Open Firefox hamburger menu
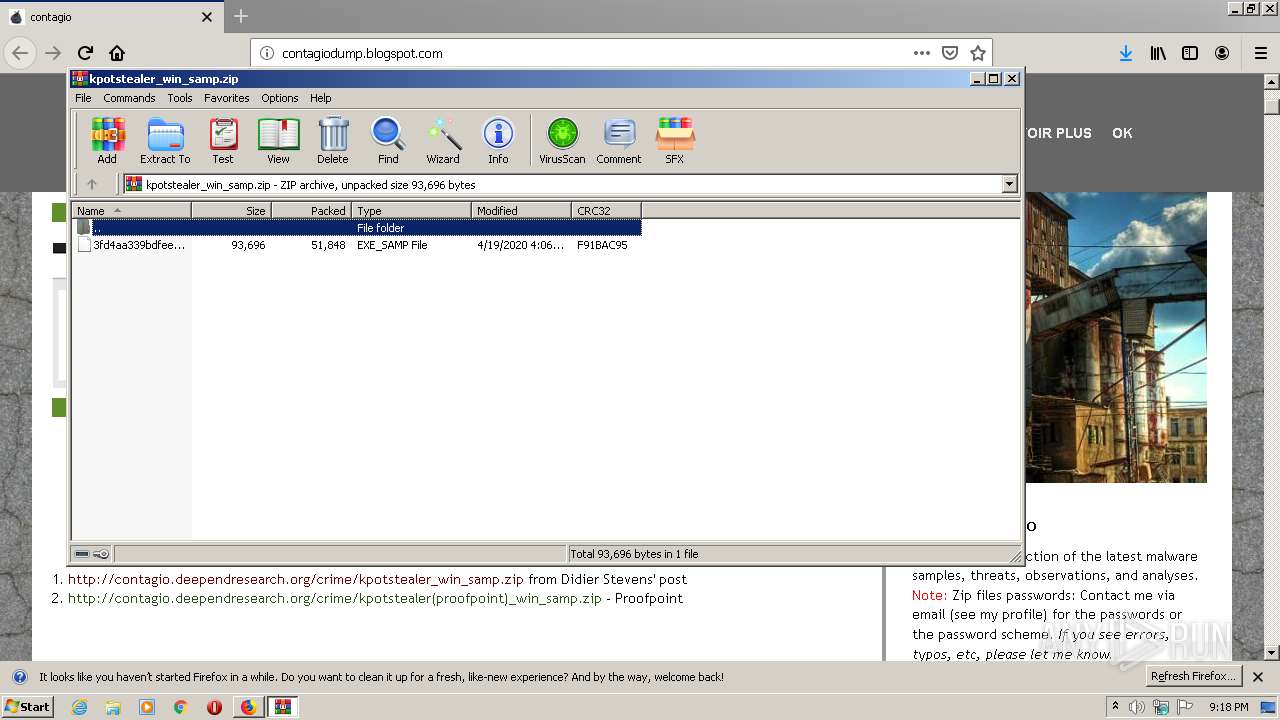The height and width of the screenshot is (720, 1280). pos(1261,53)
